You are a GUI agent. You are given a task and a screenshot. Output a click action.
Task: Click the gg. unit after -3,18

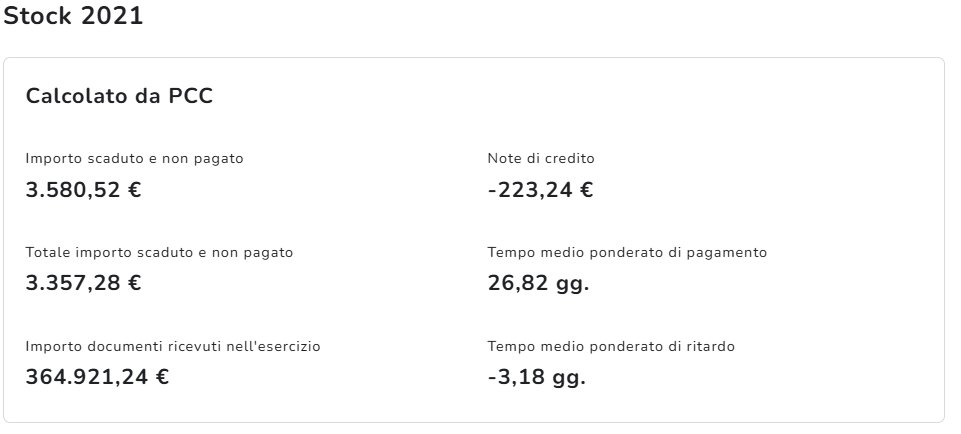pyautogui.click(x=567, y=378)
